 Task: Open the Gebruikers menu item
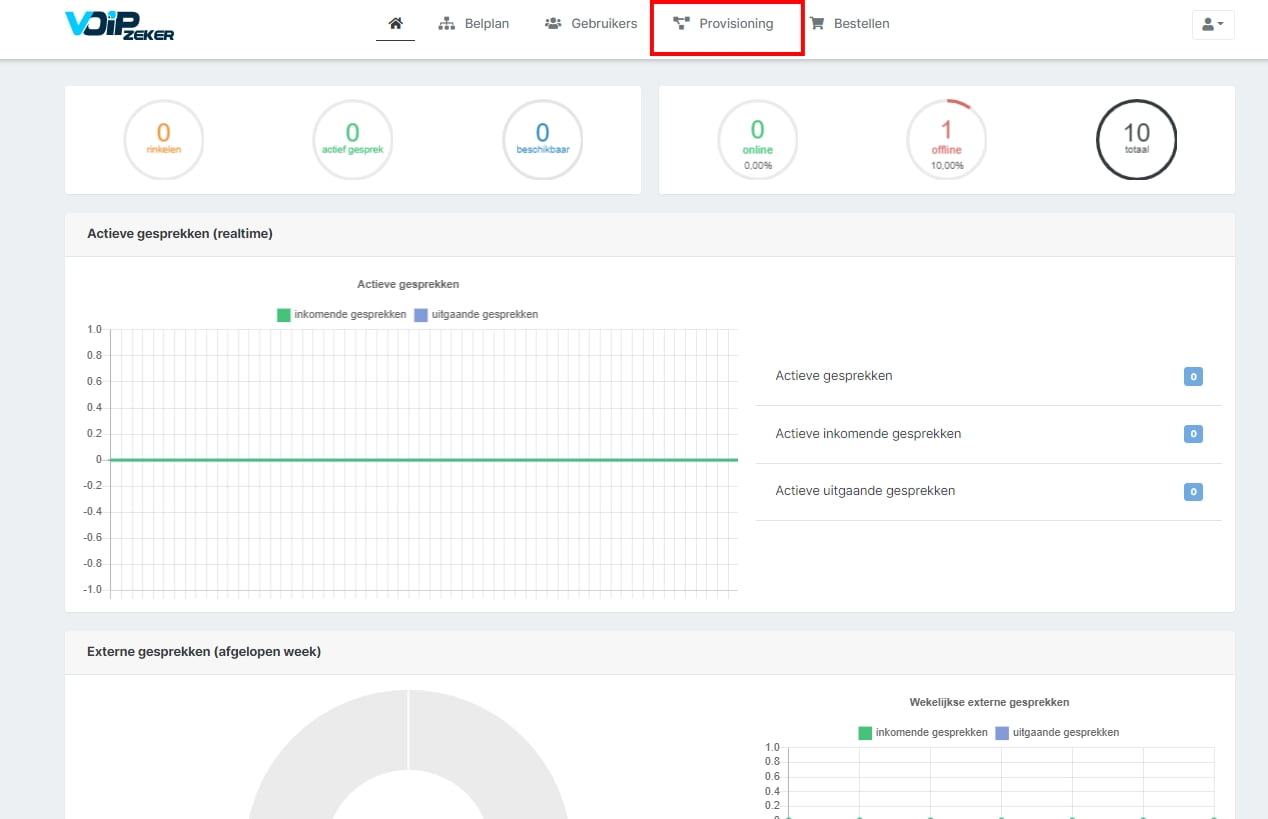tap(591, 23)
